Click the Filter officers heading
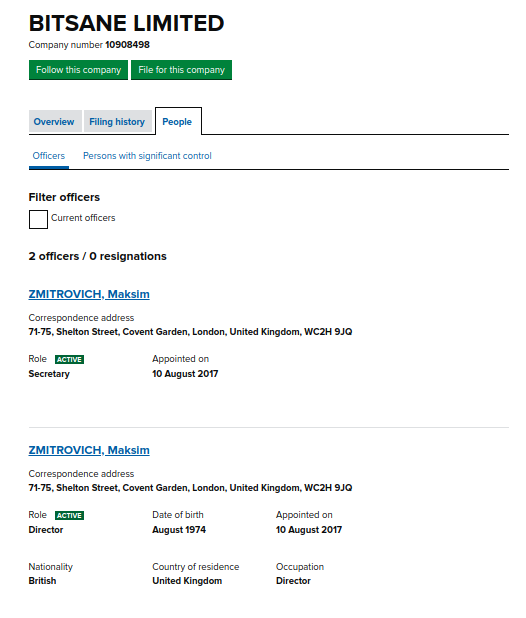This screenshot has width=526, height=618. 64,197
